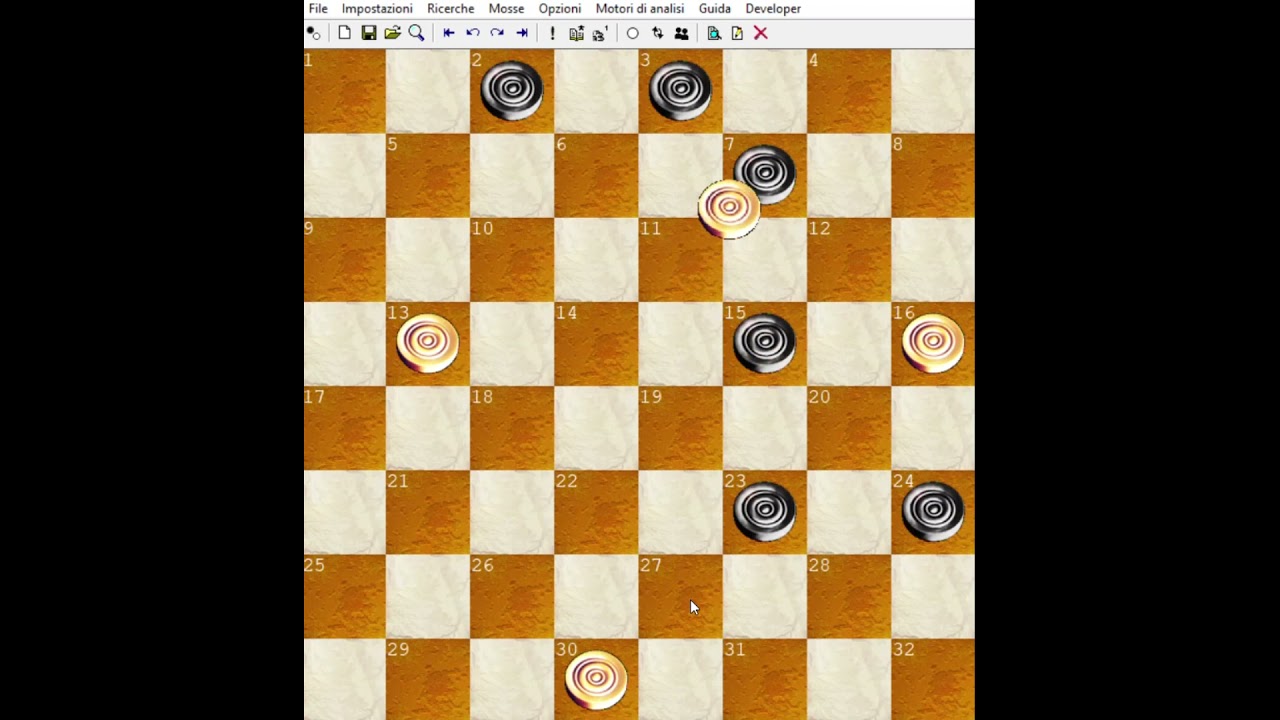The width and height of the screenshot is (1280, 720).
Task: Click empty square 22 on the board
Action: click(x=596, y=512)
